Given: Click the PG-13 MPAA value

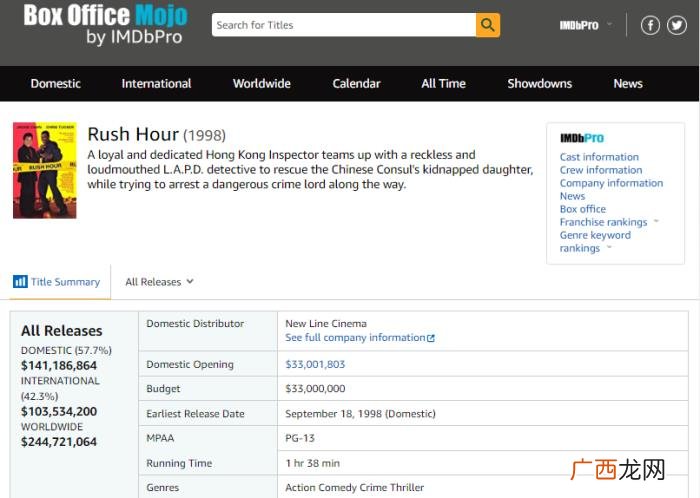Looking at the screenshot, I should [300, 438].
